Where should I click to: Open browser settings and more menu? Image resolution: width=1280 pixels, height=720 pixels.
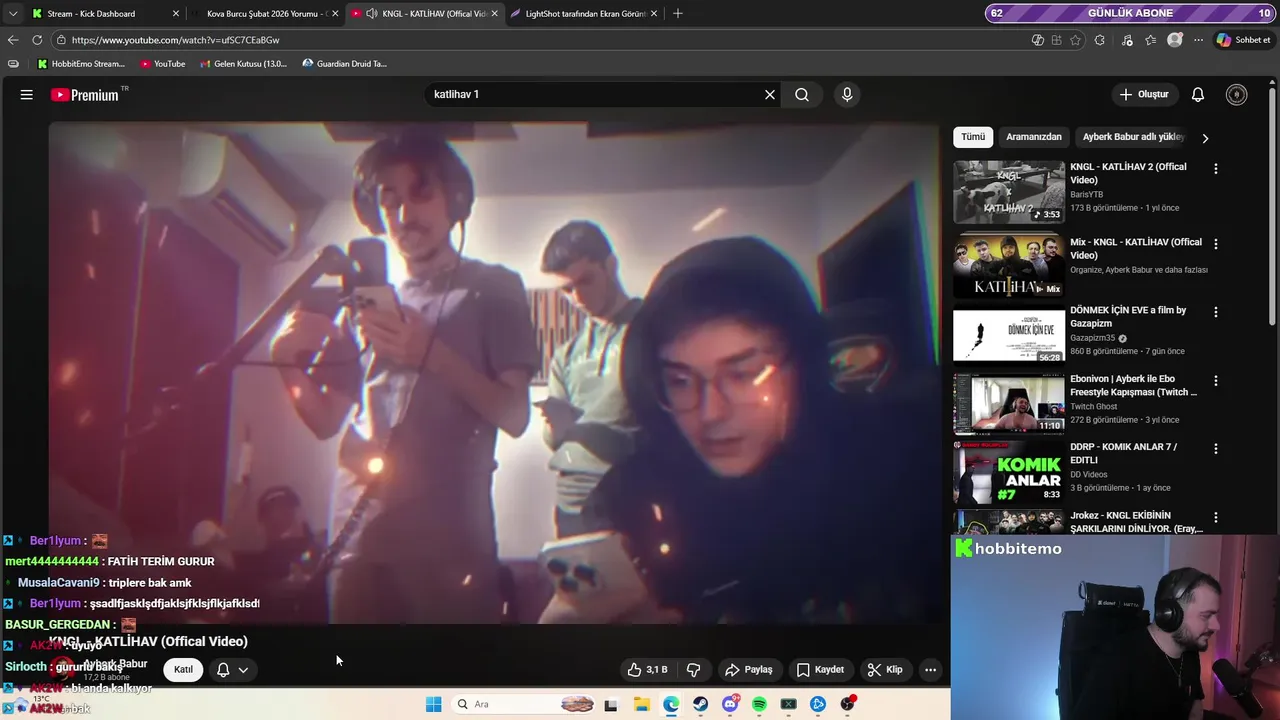pos(1198,40)
